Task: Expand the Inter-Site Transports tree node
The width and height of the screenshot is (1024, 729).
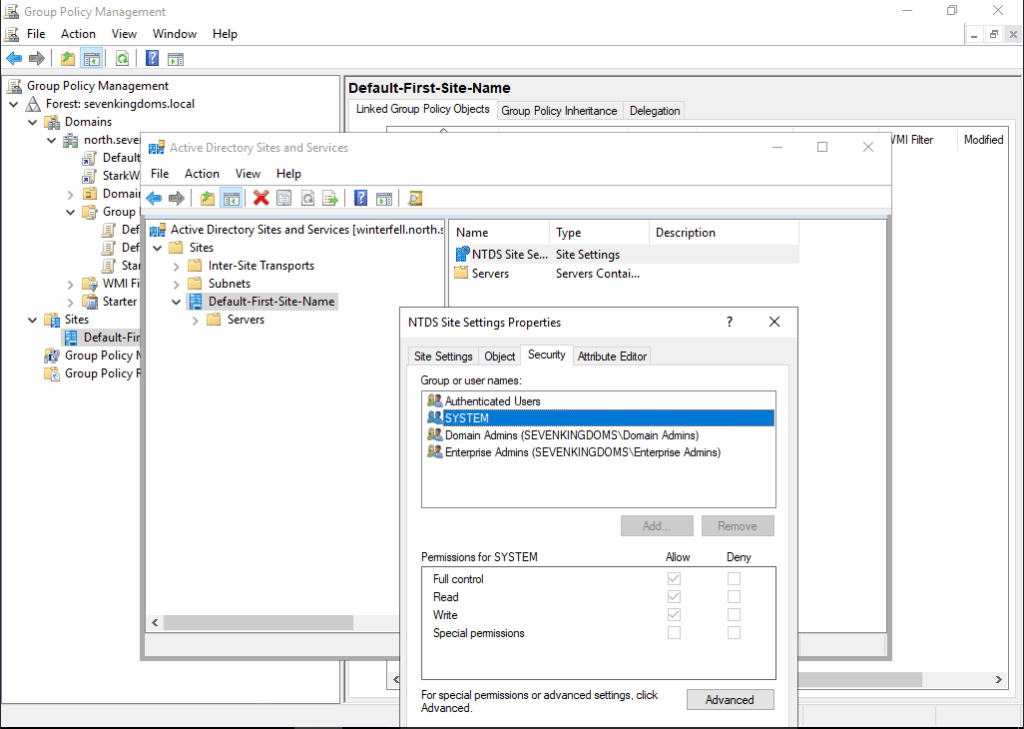Action: pos(176,266)
